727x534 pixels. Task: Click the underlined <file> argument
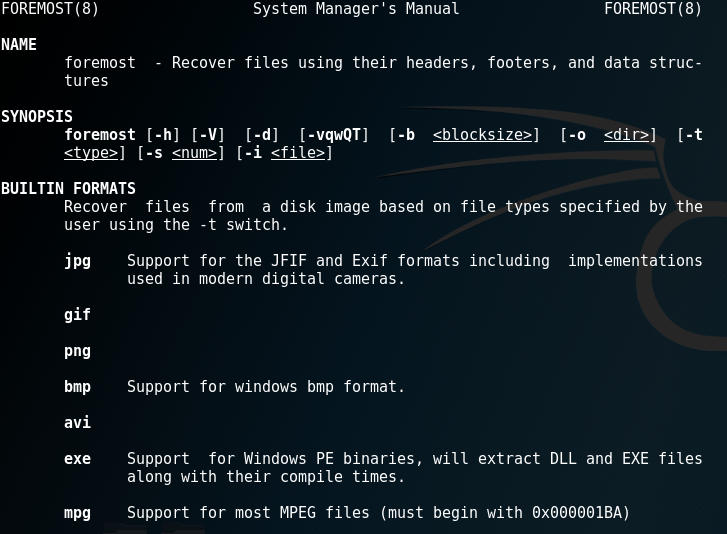pos(298,153)
